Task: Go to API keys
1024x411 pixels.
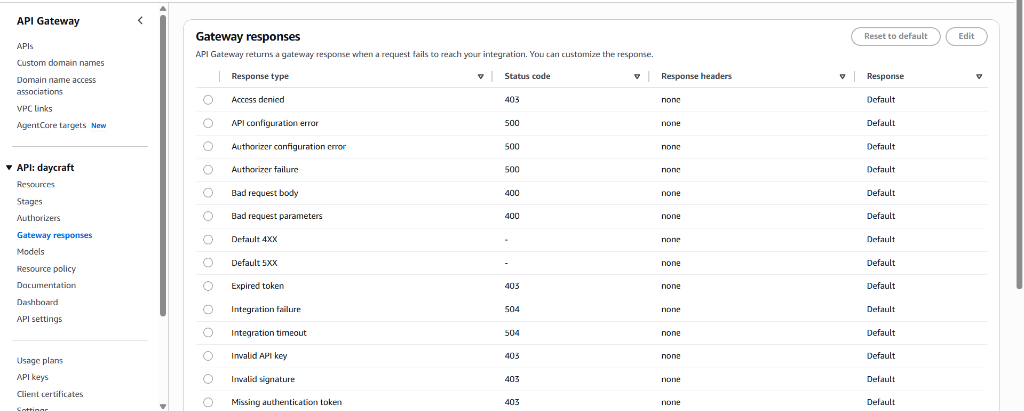Action: [33, 377]
